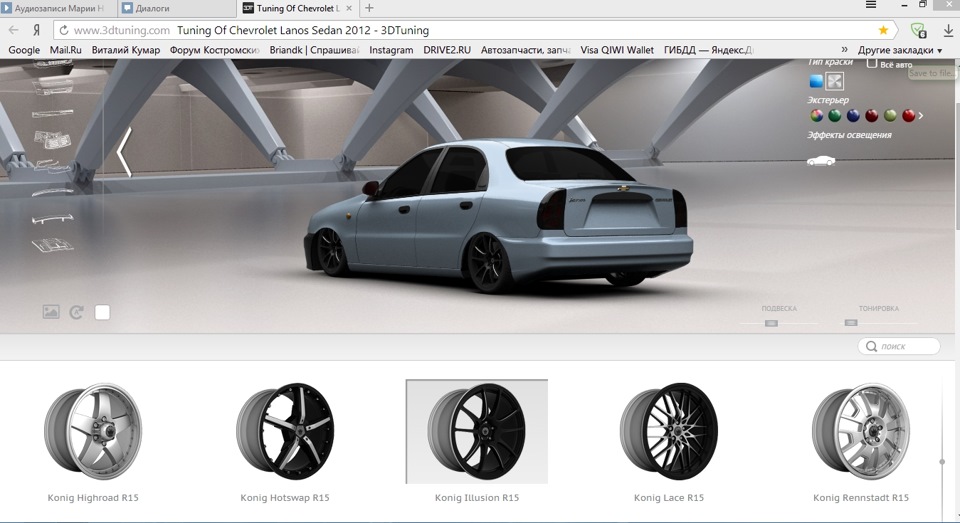Select the Konig Hotswap R15 wheel
960x523 pixels.
point(285,431)
